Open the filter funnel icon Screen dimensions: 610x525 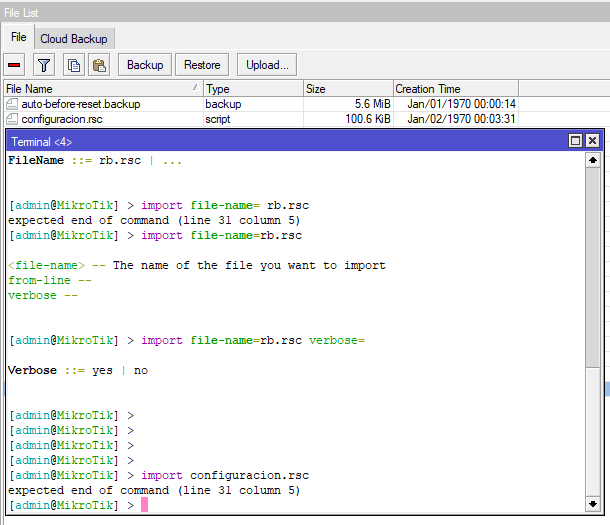44,65
